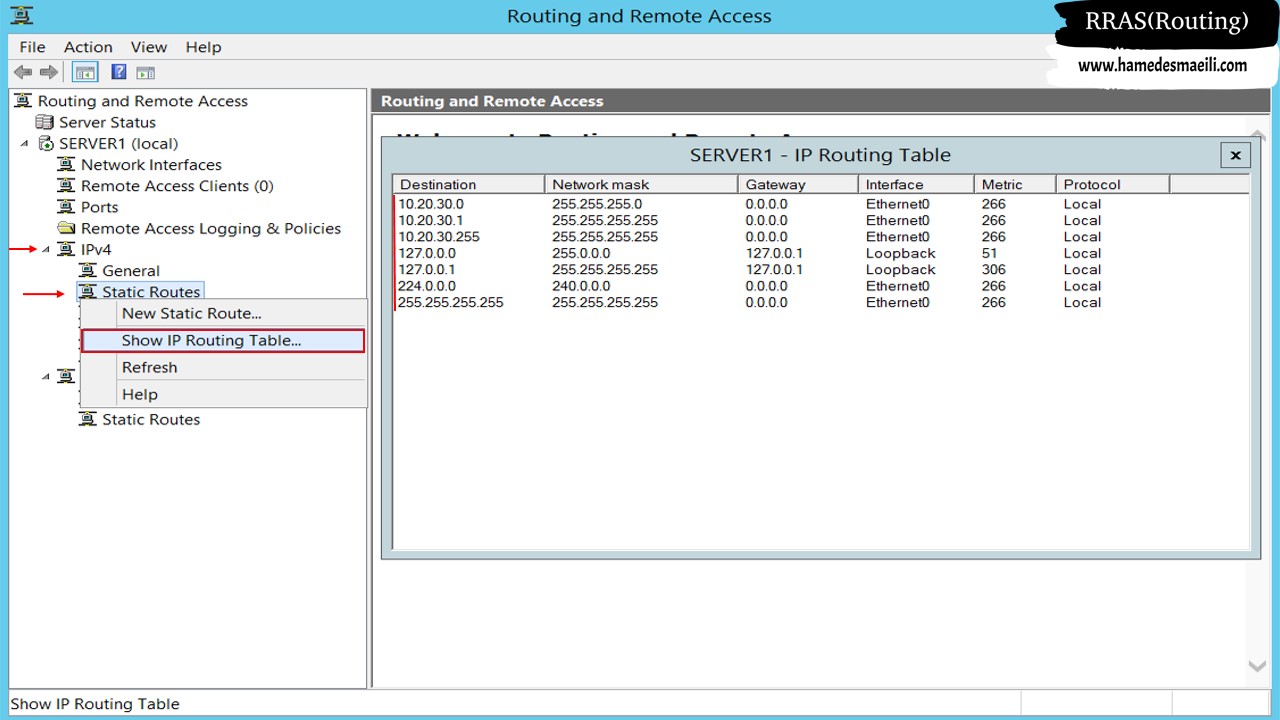Image resolution: width=1280 pixels, height=720 pixels.
Task: Choose New Static Route... from context menu
Action: pyautogui.click(x=223, y=313)
